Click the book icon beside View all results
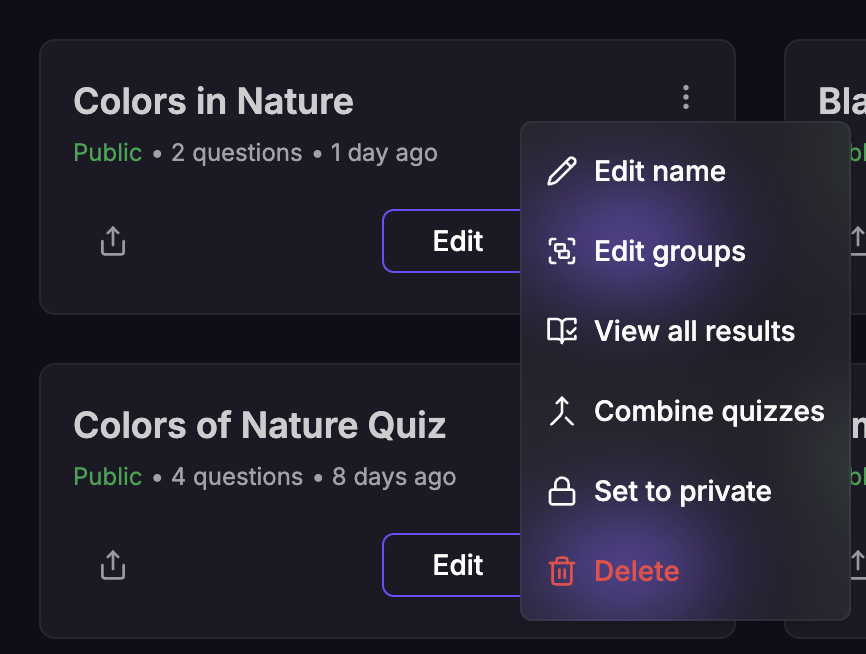Image resolution: width=866 pixels, height=654 pixels. [x=562, y=331]
